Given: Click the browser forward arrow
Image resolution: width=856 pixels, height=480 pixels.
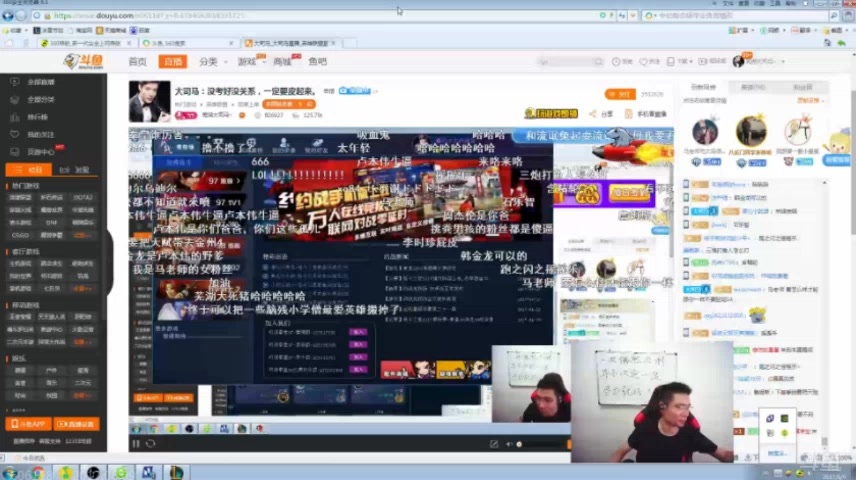Looking at the screenshot, I should (x=21, y=16).
